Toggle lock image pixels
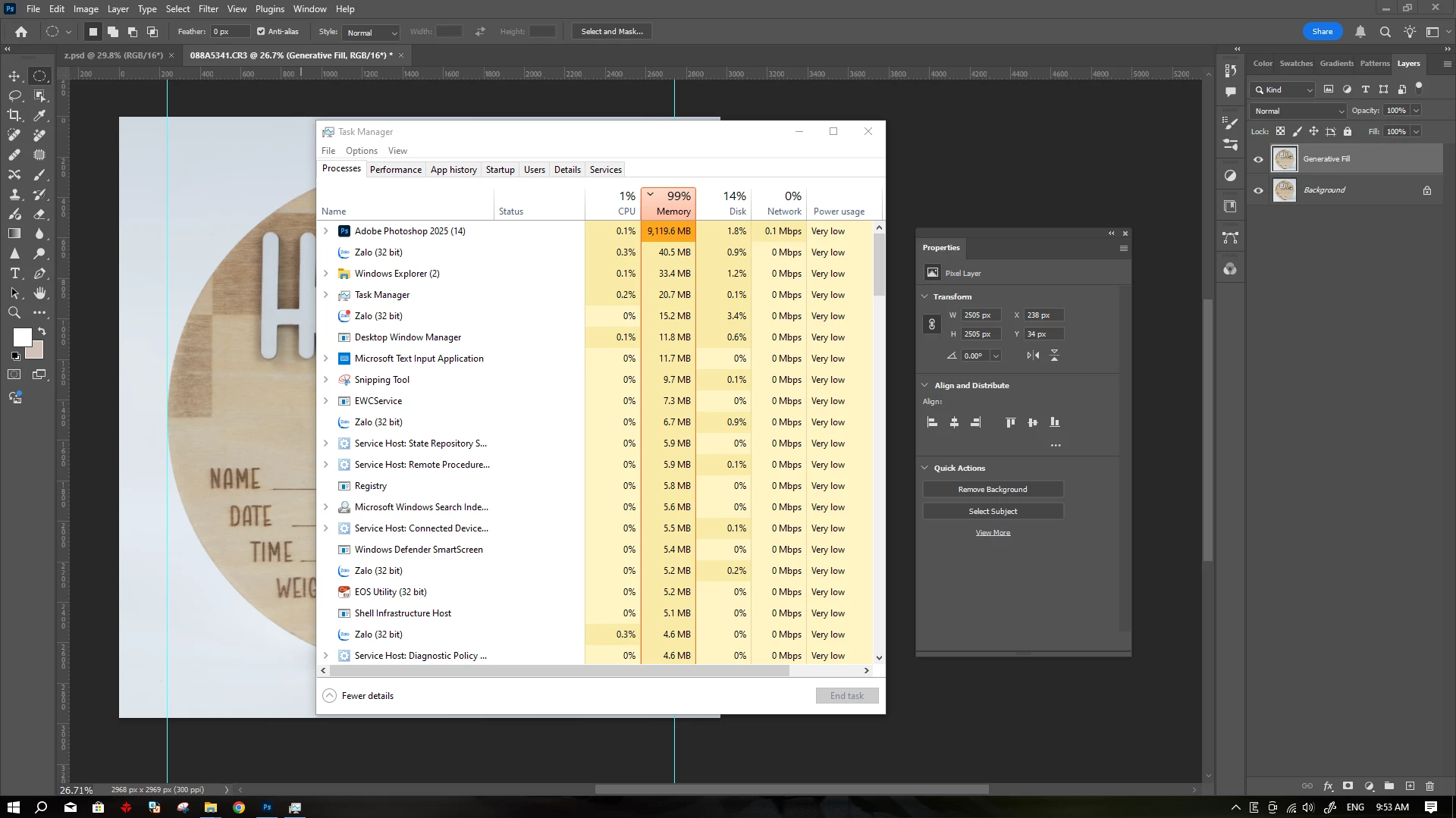The width and height of the screenshot is (1456, 818). pyautogui.click(x=1298, y=131)
